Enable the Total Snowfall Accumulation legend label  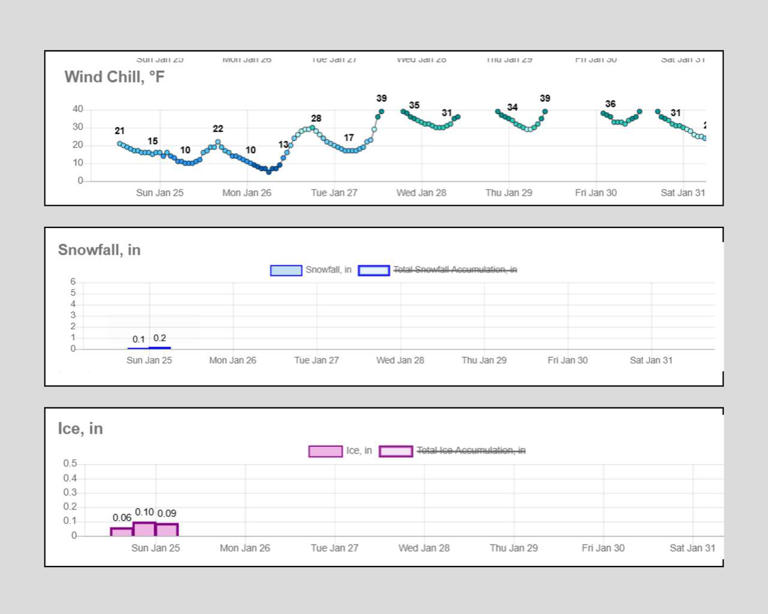pos(455,270)
